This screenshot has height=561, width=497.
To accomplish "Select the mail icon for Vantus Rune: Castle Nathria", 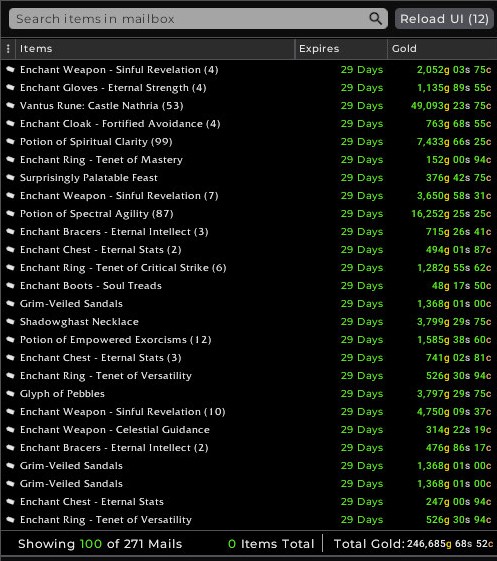I will point(10,106).
